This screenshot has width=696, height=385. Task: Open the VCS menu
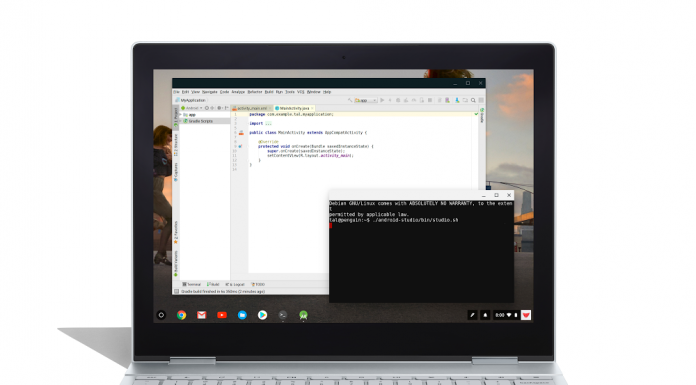301,92
